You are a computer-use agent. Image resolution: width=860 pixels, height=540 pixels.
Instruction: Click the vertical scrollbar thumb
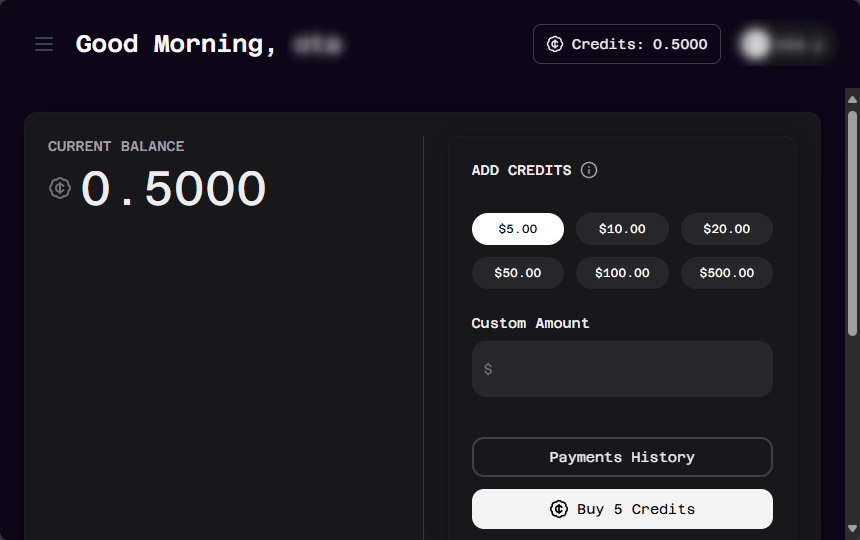(852, 220)
